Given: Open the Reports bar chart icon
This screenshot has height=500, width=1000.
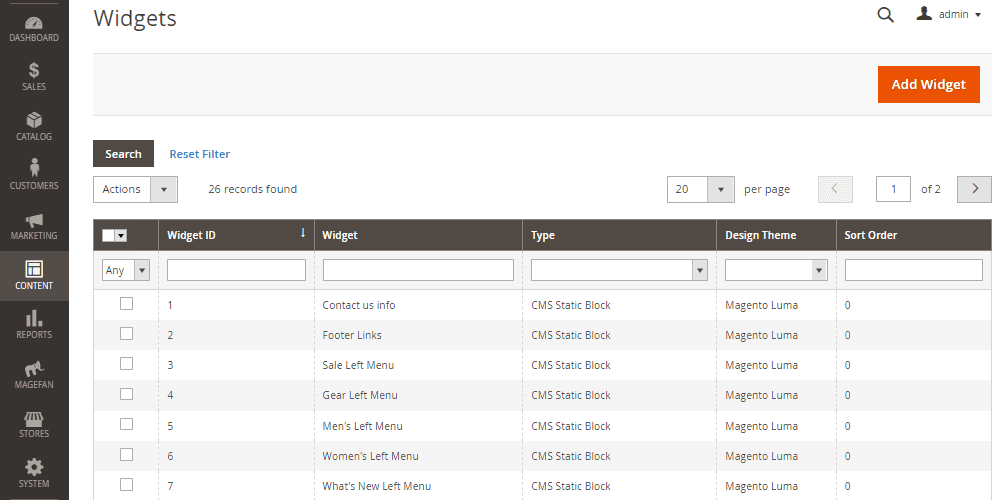Looking at the screenshot, I should pyautogui.click(x=34, y=324).
